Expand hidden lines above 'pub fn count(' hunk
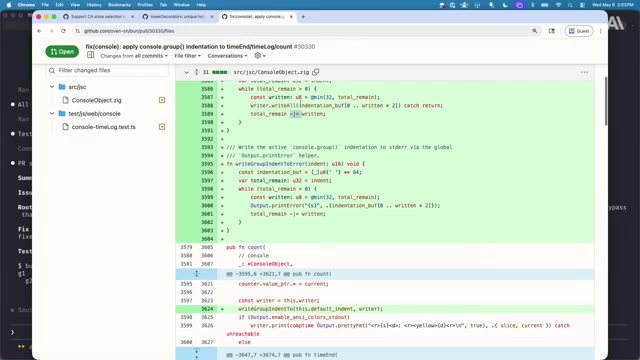Screen dimensions: 640x360 coord(196,274)
